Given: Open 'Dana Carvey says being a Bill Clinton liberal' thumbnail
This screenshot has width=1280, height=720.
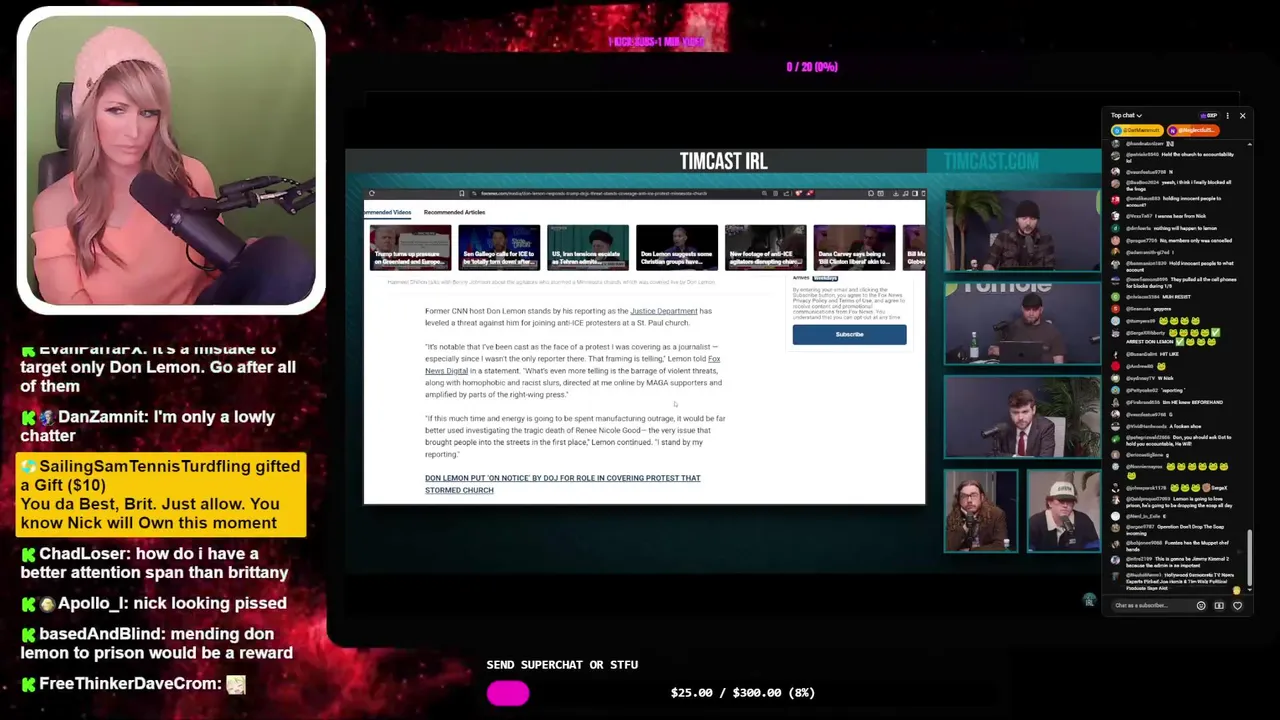Looking at the screenshot, I should (x=855, y=247).
